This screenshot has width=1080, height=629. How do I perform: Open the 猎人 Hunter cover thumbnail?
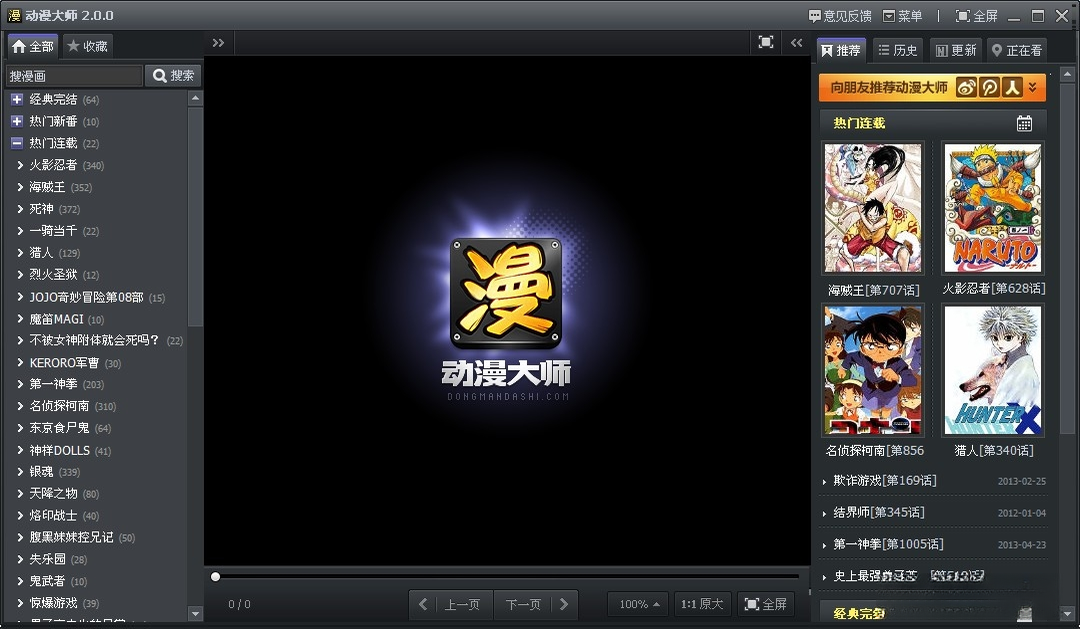(x=993, y=370)
